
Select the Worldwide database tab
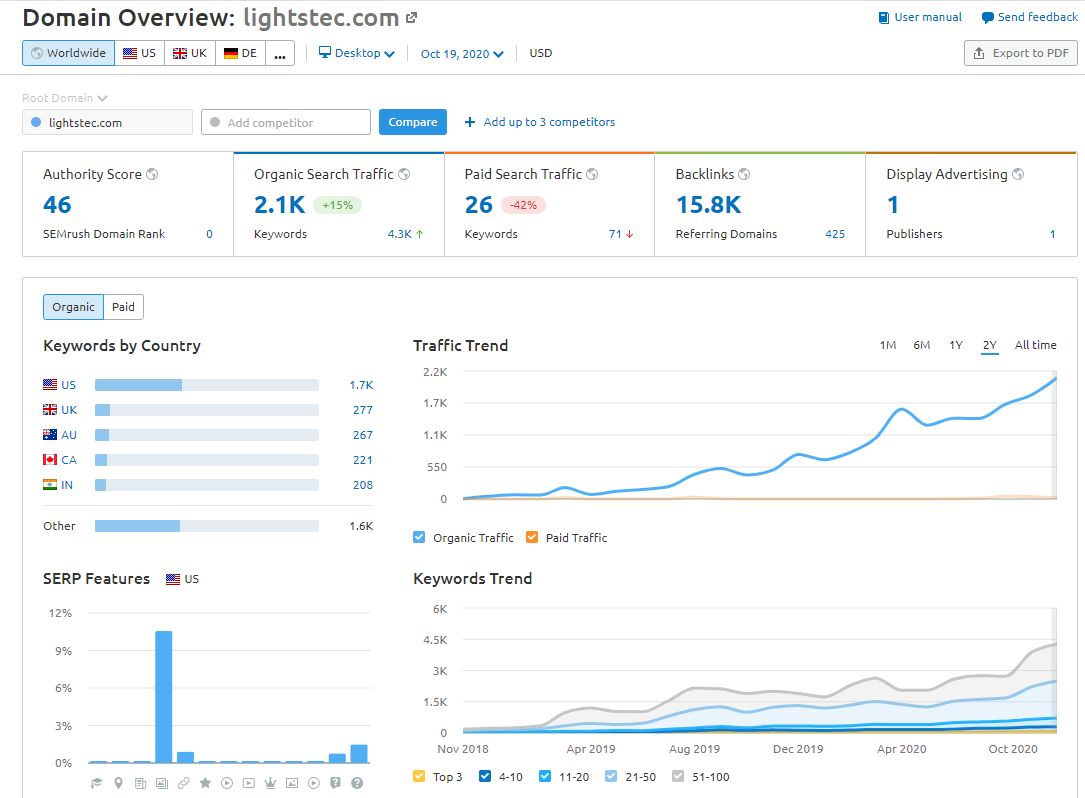(69, 53)
